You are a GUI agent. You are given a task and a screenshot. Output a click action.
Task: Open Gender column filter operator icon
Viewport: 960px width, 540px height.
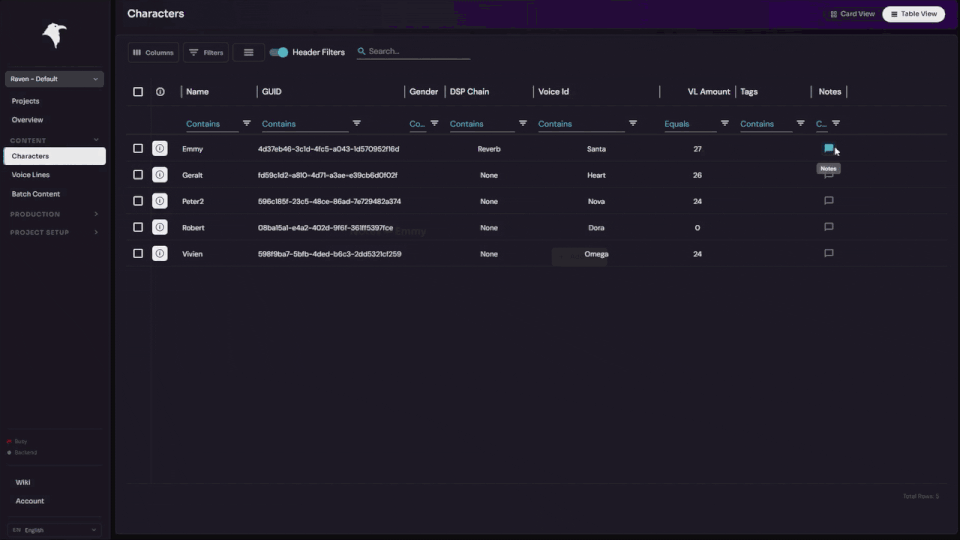pos(434,123)
